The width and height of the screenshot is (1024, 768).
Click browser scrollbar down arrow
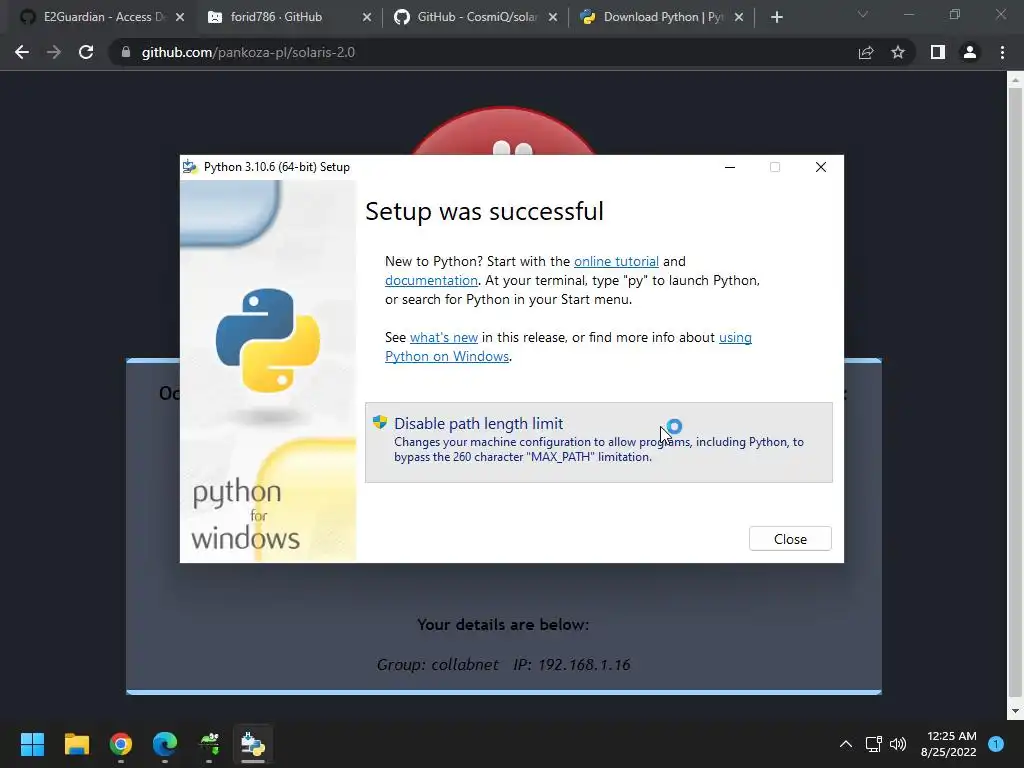(1015, 711)
